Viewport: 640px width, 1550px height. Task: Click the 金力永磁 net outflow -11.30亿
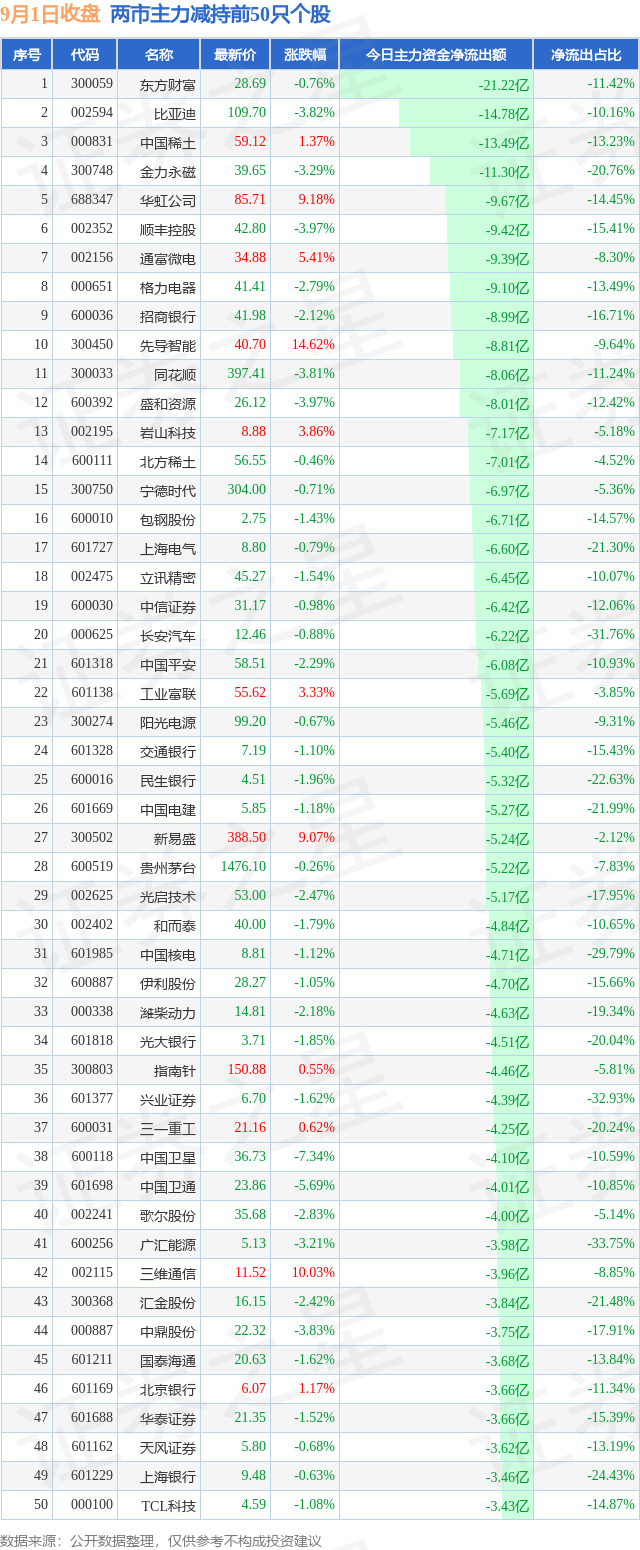503,172
